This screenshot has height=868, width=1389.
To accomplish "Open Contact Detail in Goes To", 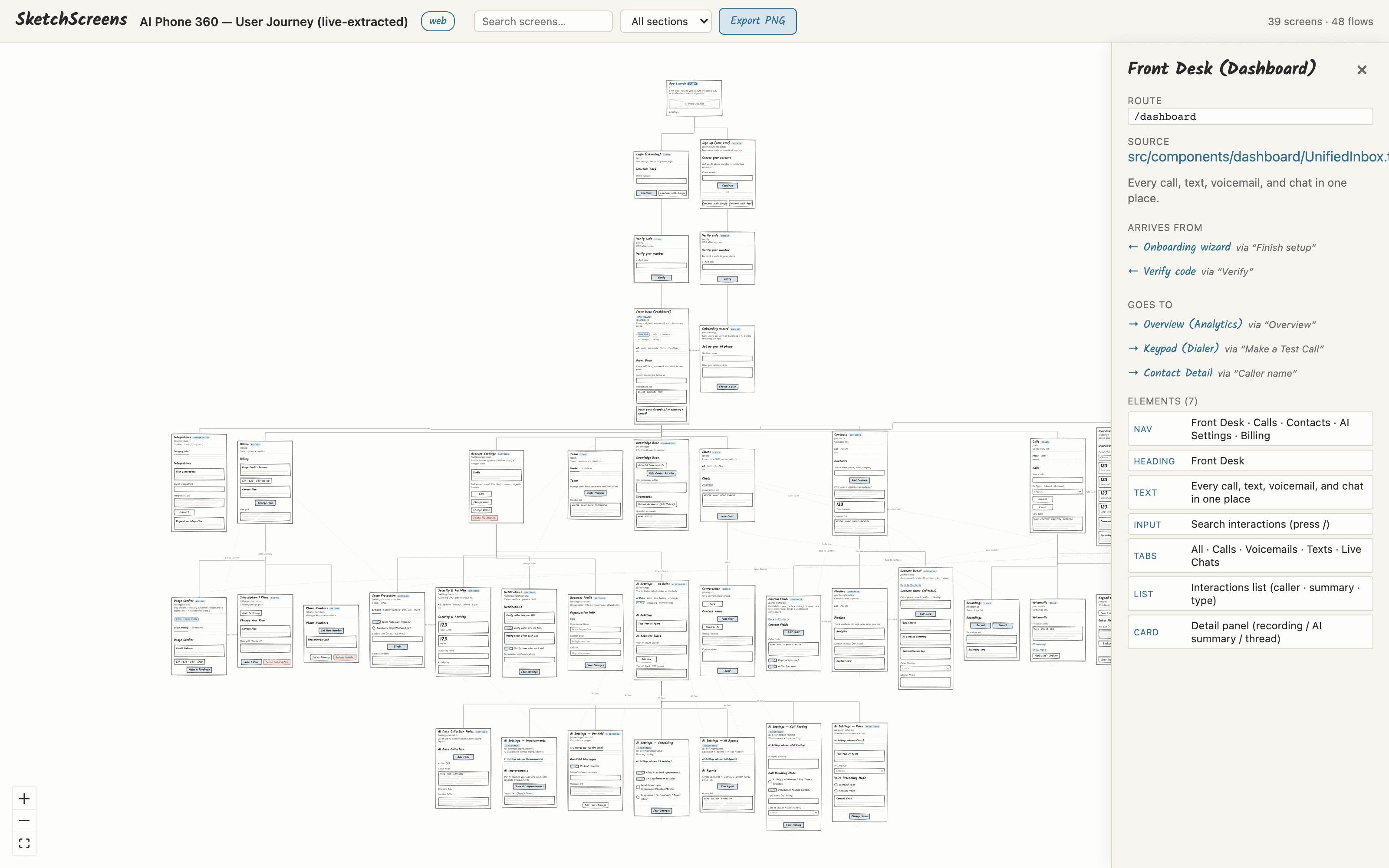I will pyautogui.click(x=1178, y=372).
